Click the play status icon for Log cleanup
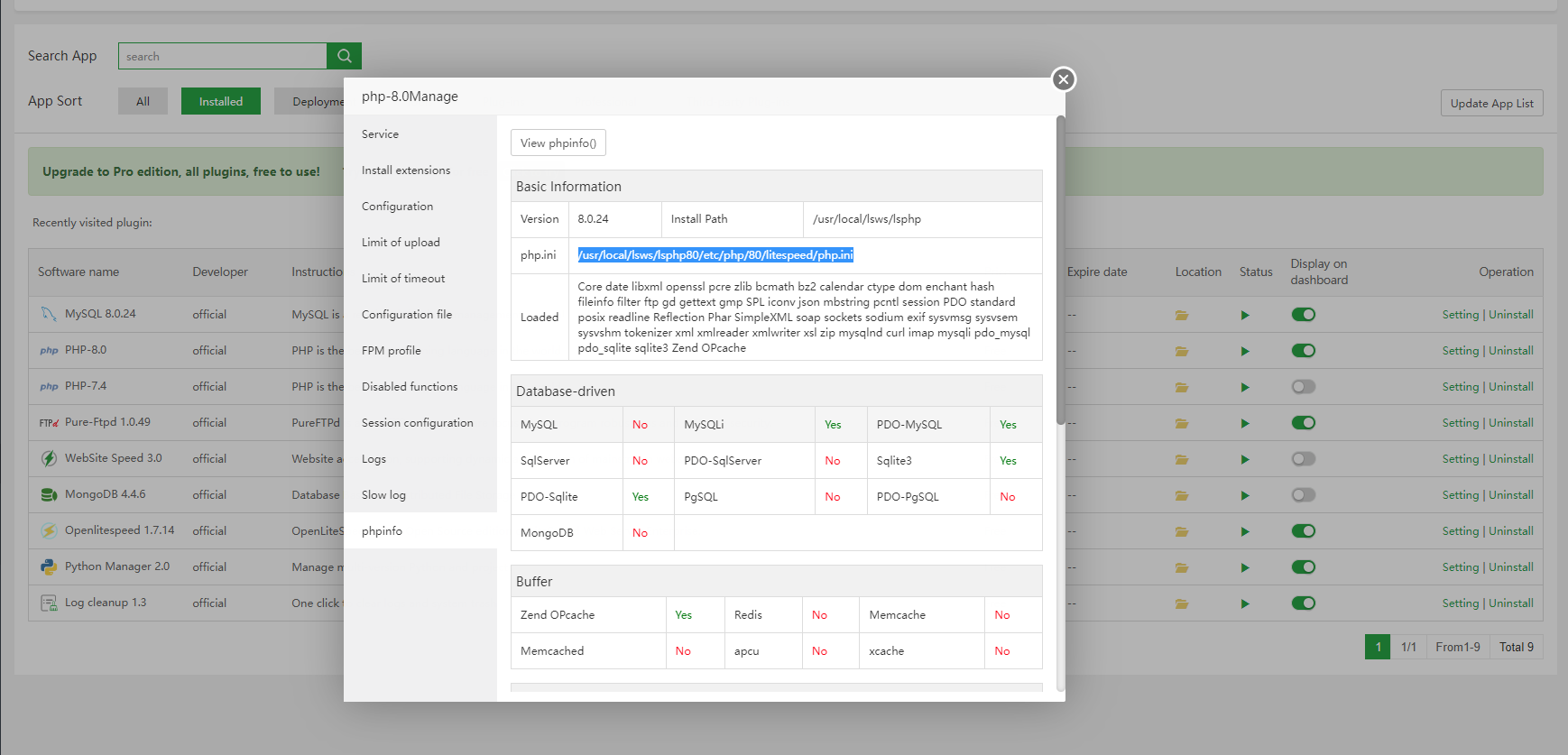This screenshot has width=1568, height=755. [x=1245, y=603]
